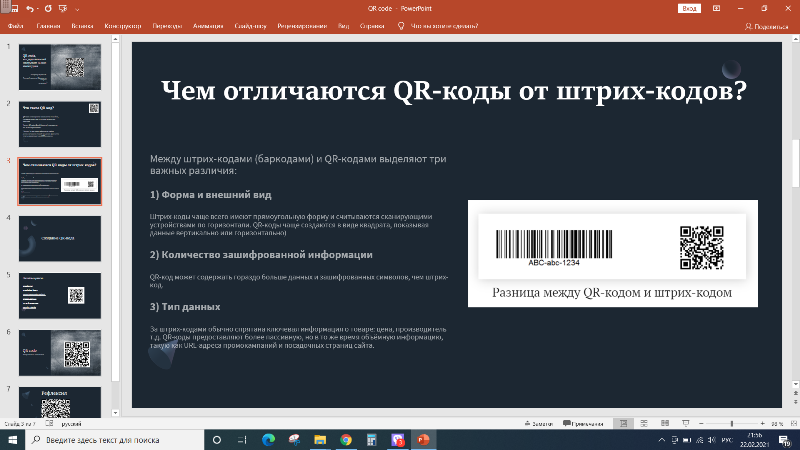Open the Windows Start menu
This screenshot has width=800, height=450.
12,440
